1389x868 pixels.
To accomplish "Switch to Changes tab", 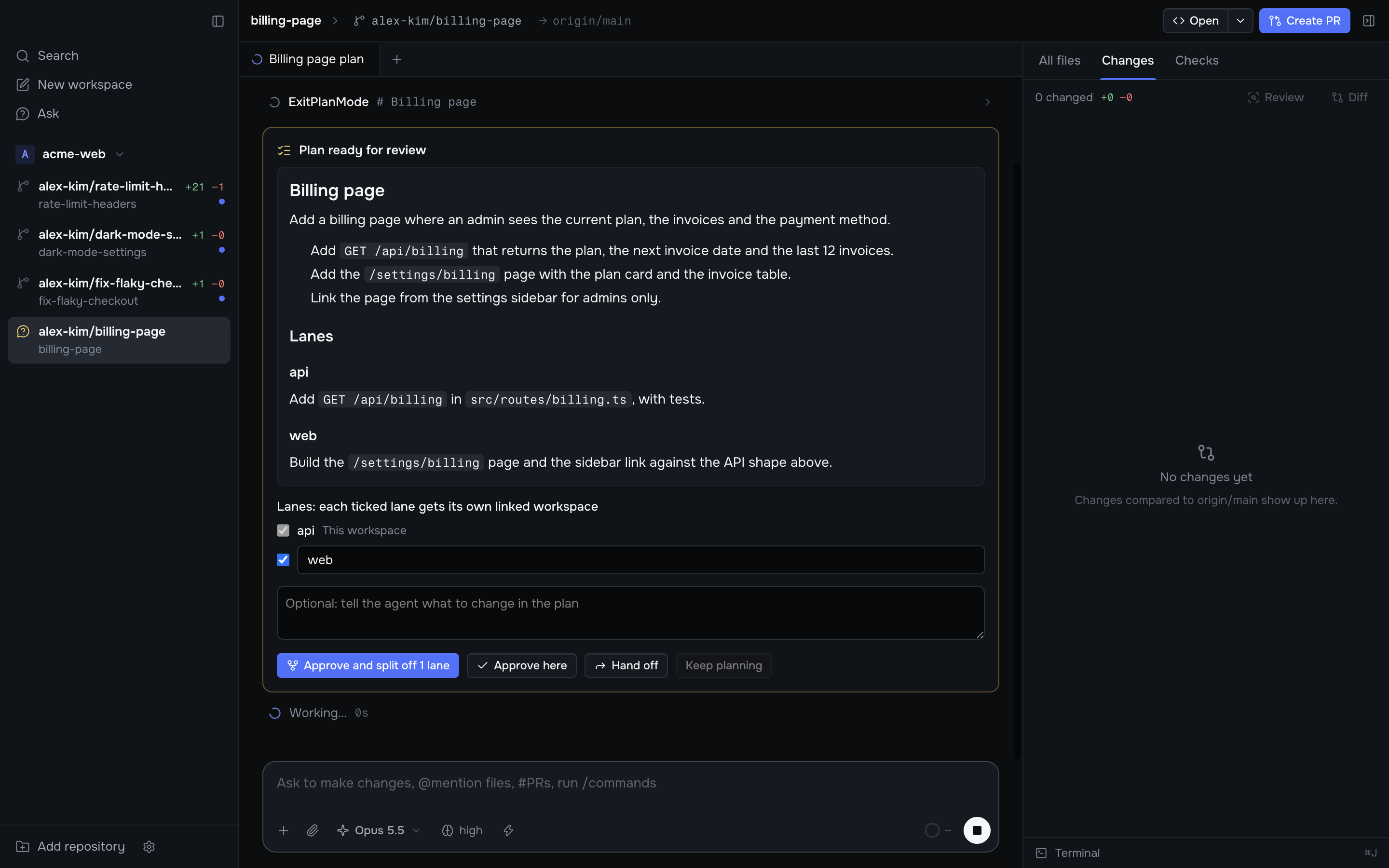I will [1127, 60].
